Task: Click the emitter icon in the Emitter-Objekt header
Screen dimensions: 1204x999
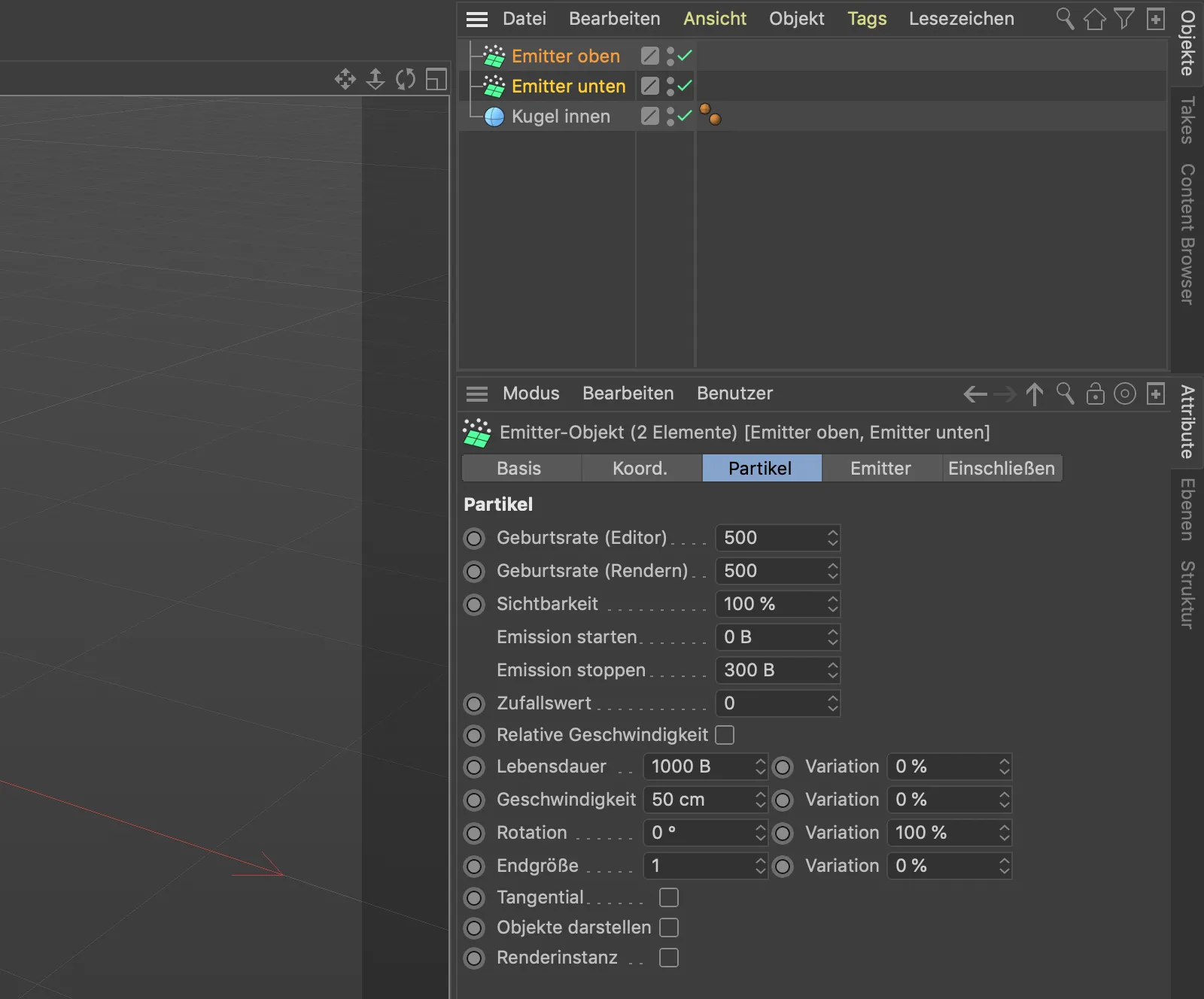Action: click(x=476, y=433)
